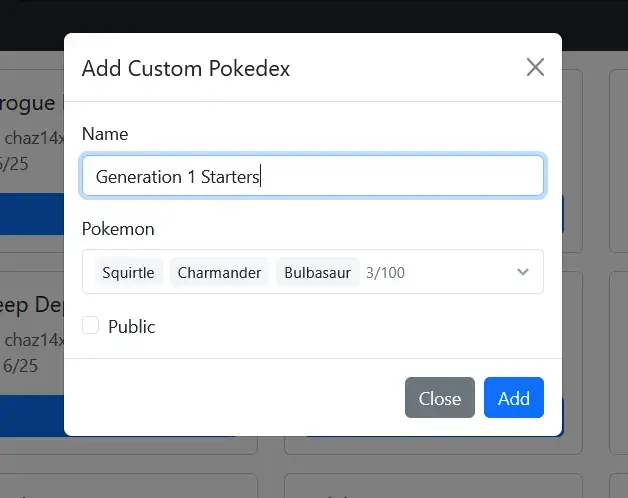
Task: Click the blue bar on the lower-left background card
Action: 32,415
